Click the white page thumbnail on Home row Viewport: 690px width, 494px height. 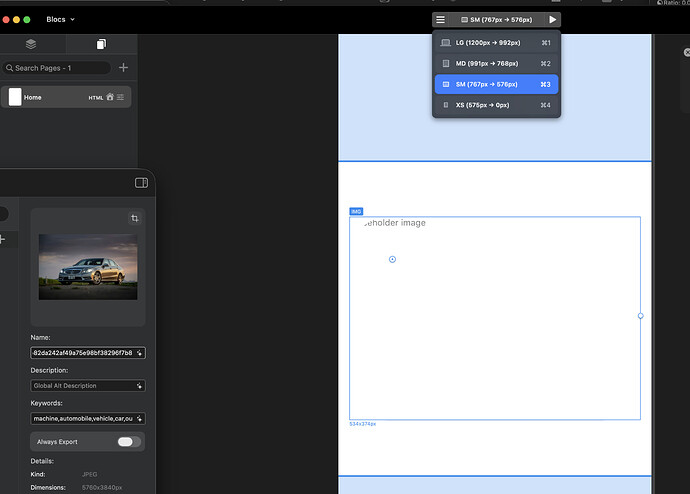(15, 97)
